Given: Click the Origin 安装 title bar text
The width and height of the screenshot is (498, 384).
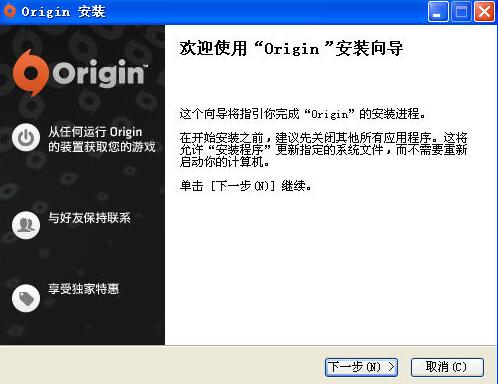Looking at the screenshot, I should click(x=63, y=12).
